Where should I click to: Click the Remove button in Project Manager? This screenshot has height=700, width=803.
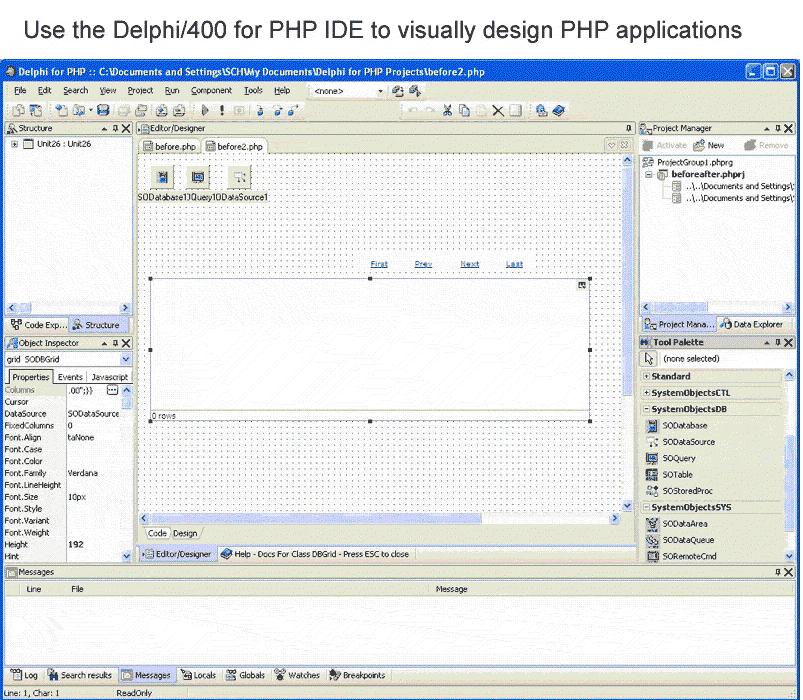pos(767,145)
